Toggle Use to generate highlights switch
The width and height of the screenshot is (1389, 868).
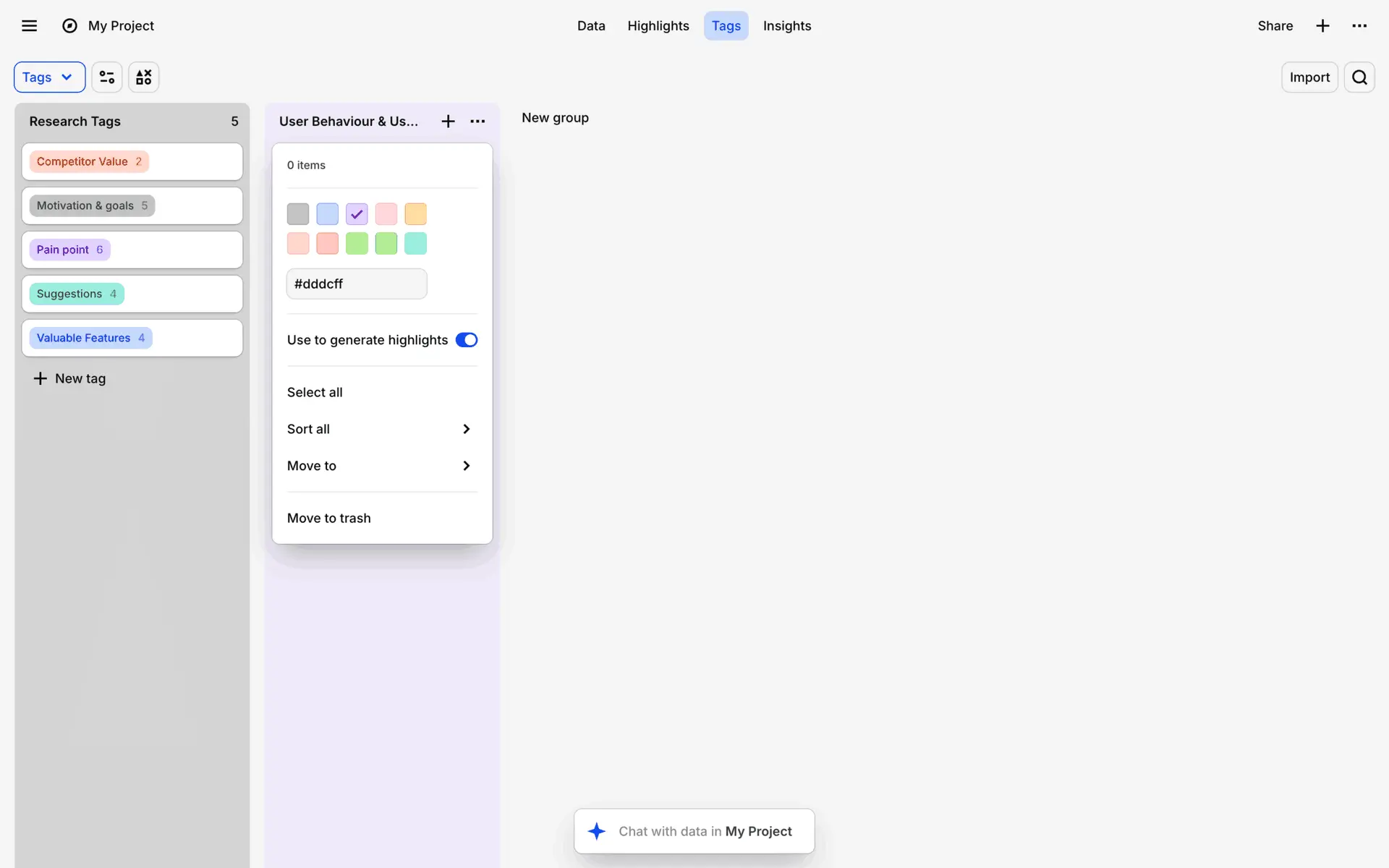[467, 340]
